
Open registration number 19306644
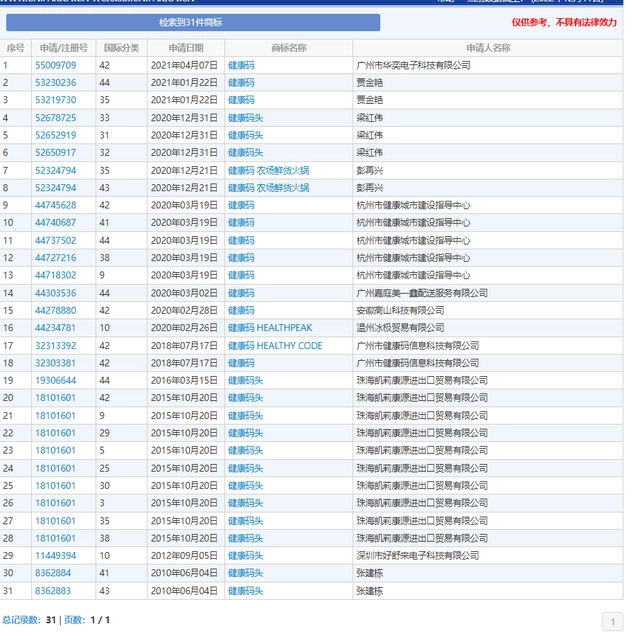(x=56, y=380)
